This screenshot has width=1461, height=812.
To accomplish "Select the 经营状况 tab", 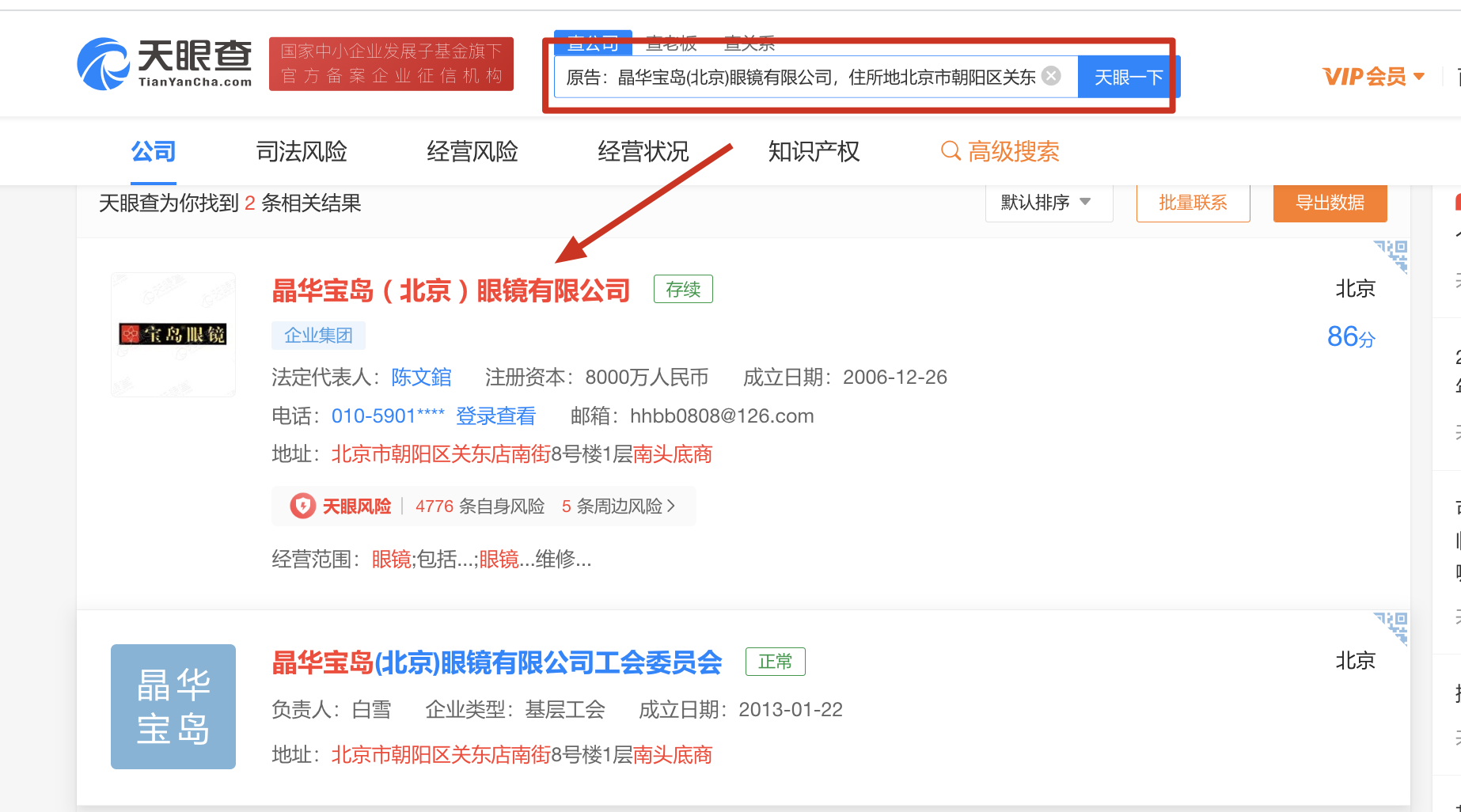I will [x=643, y=151].
